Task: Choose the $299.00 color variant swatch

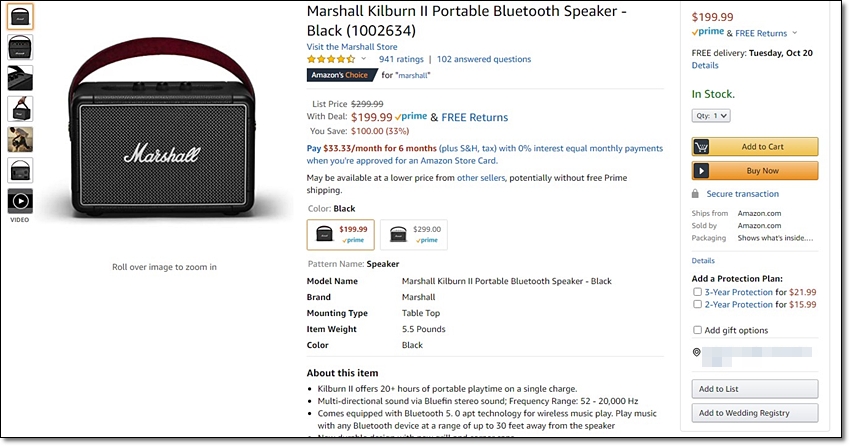Action: pyautogui.click(x=414, y=235)
